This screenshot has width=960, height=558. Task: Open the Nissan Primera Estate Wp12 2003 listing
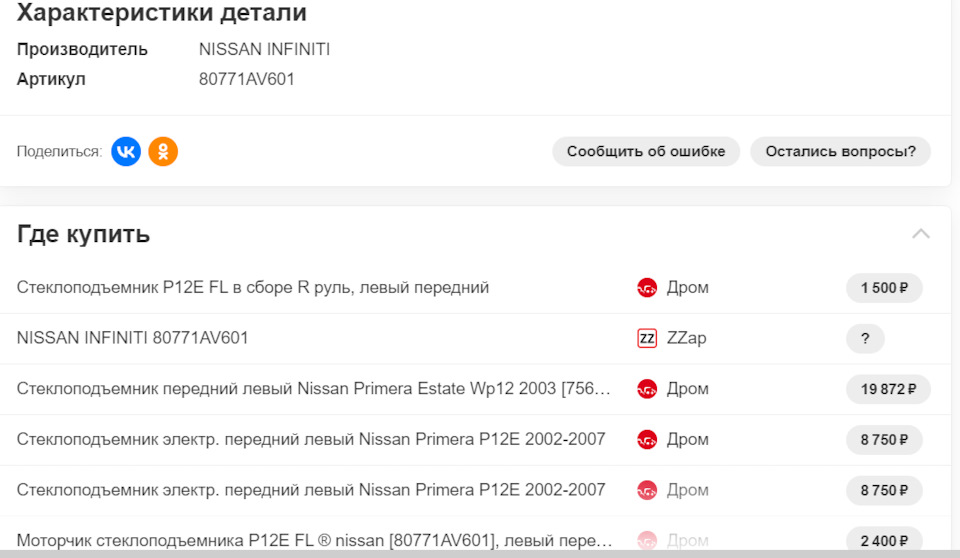pos(313,389)
